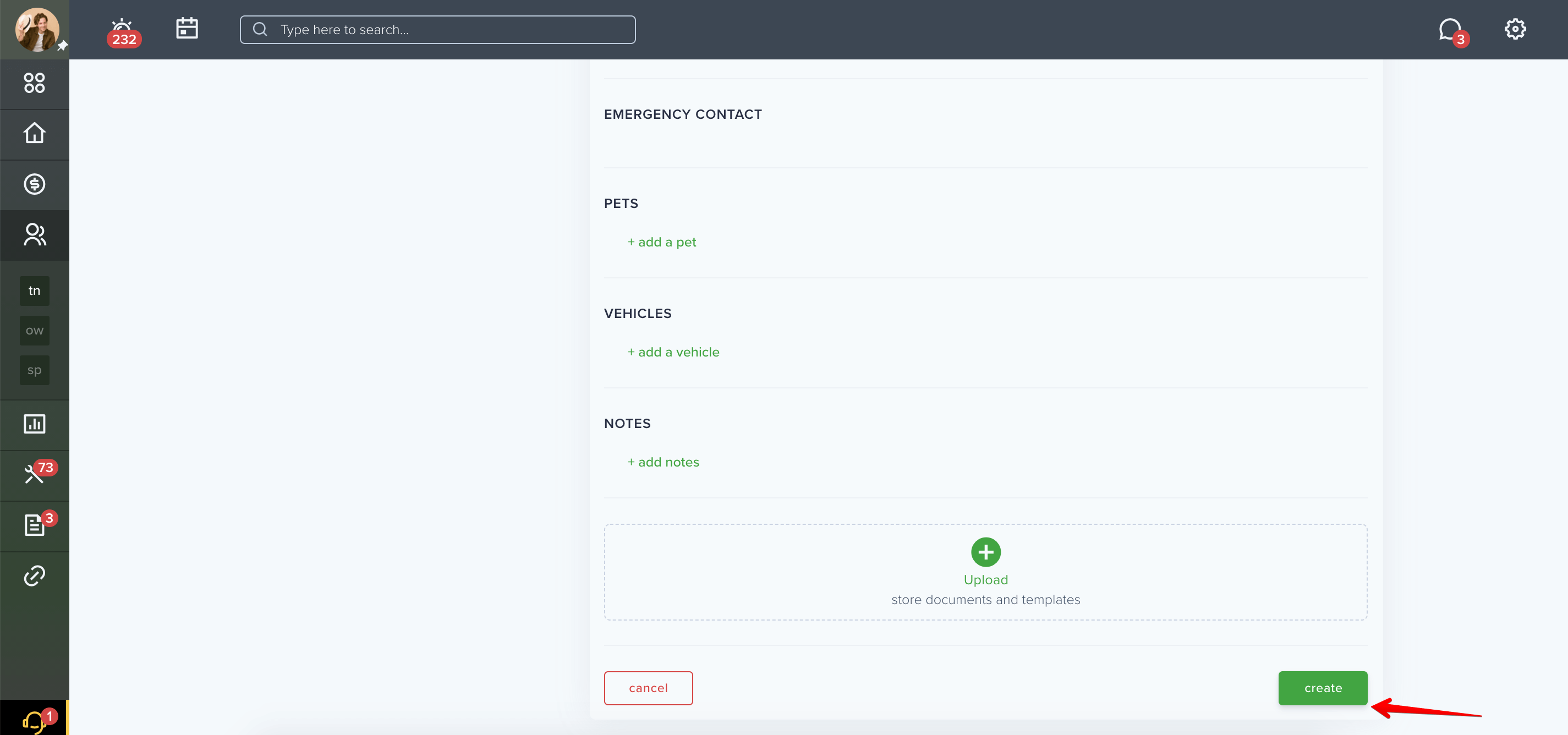
Task: Open the calendar icon in top bar
Action: point(187,28)
